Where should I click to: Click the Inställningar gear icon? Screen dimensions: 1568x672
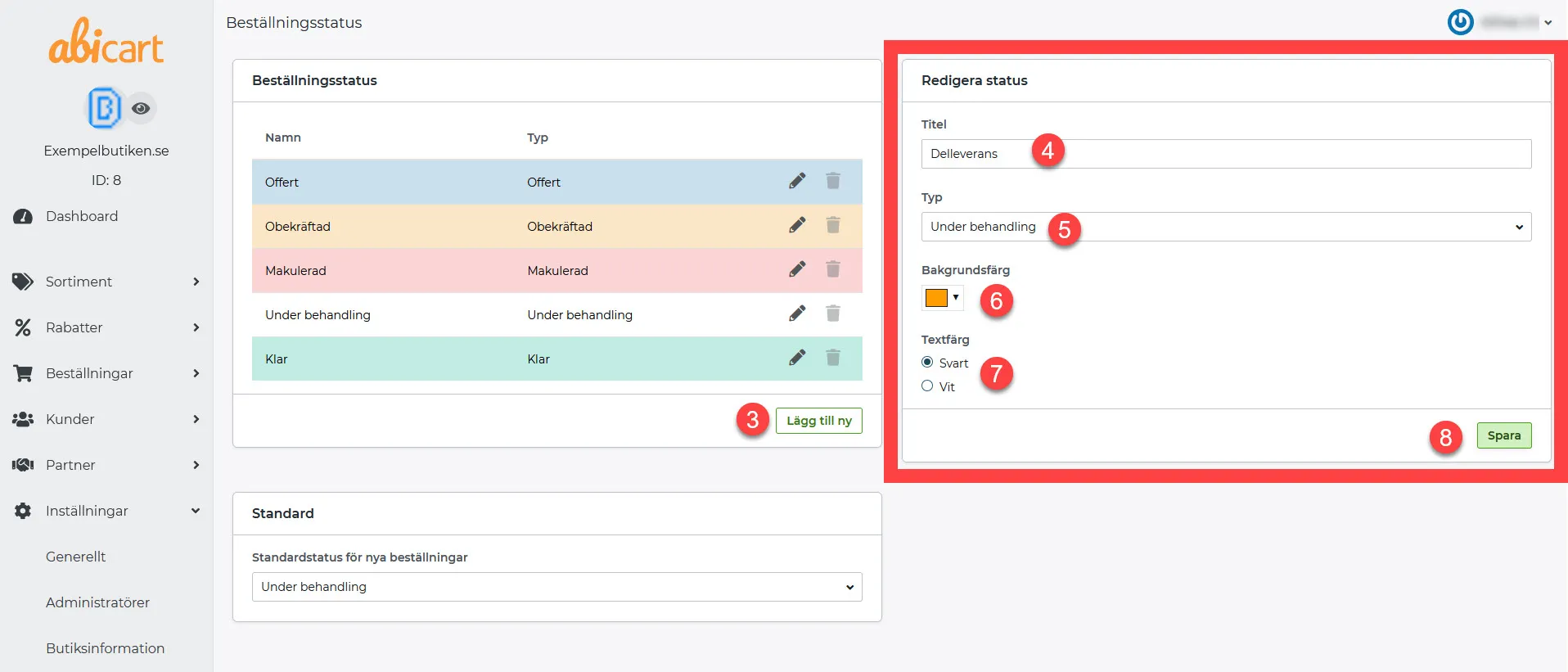point(23,511)
